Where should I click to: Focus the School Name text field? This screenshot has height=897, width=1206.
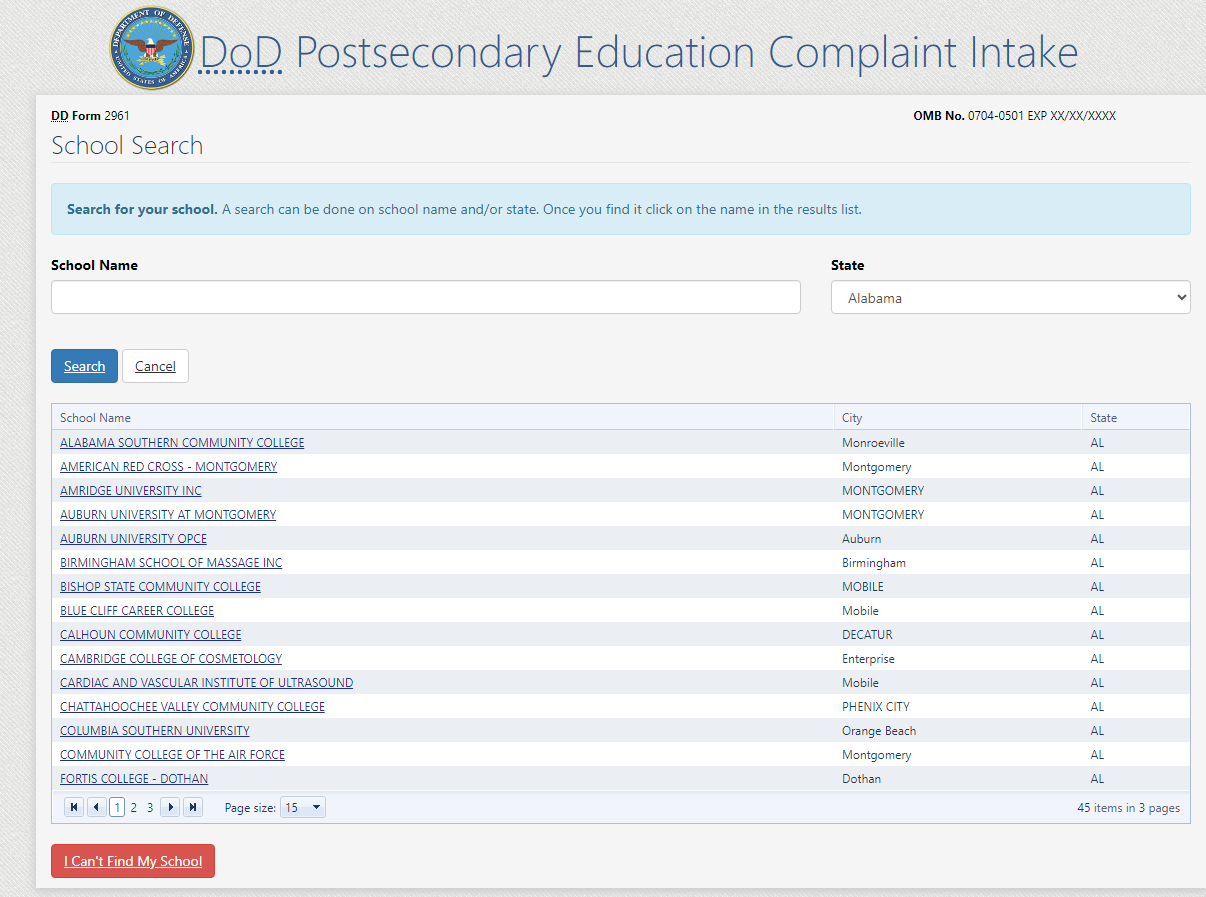(425, 297)
